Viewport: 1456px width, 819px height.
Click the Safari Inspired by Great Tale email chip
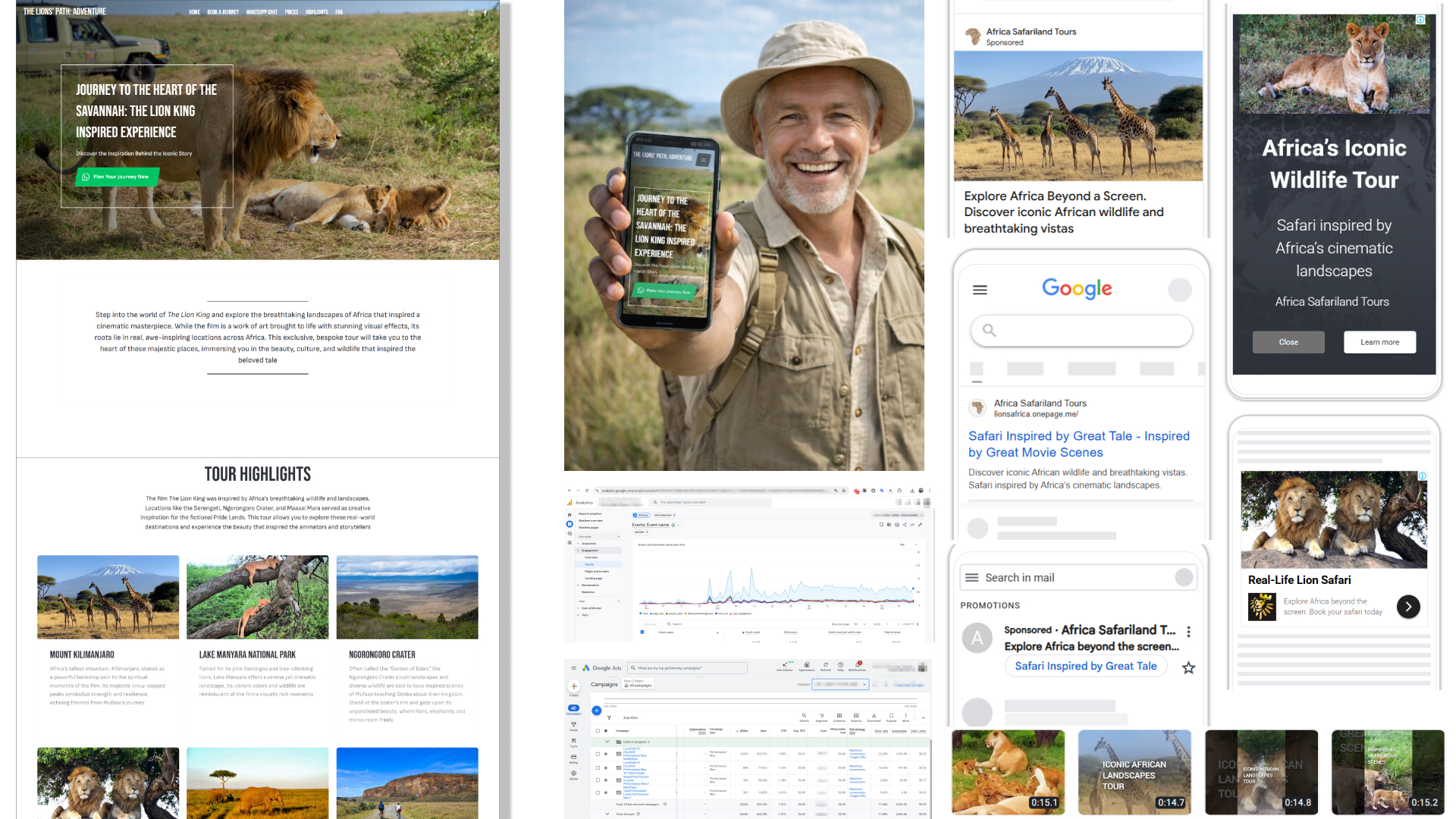1086,667
